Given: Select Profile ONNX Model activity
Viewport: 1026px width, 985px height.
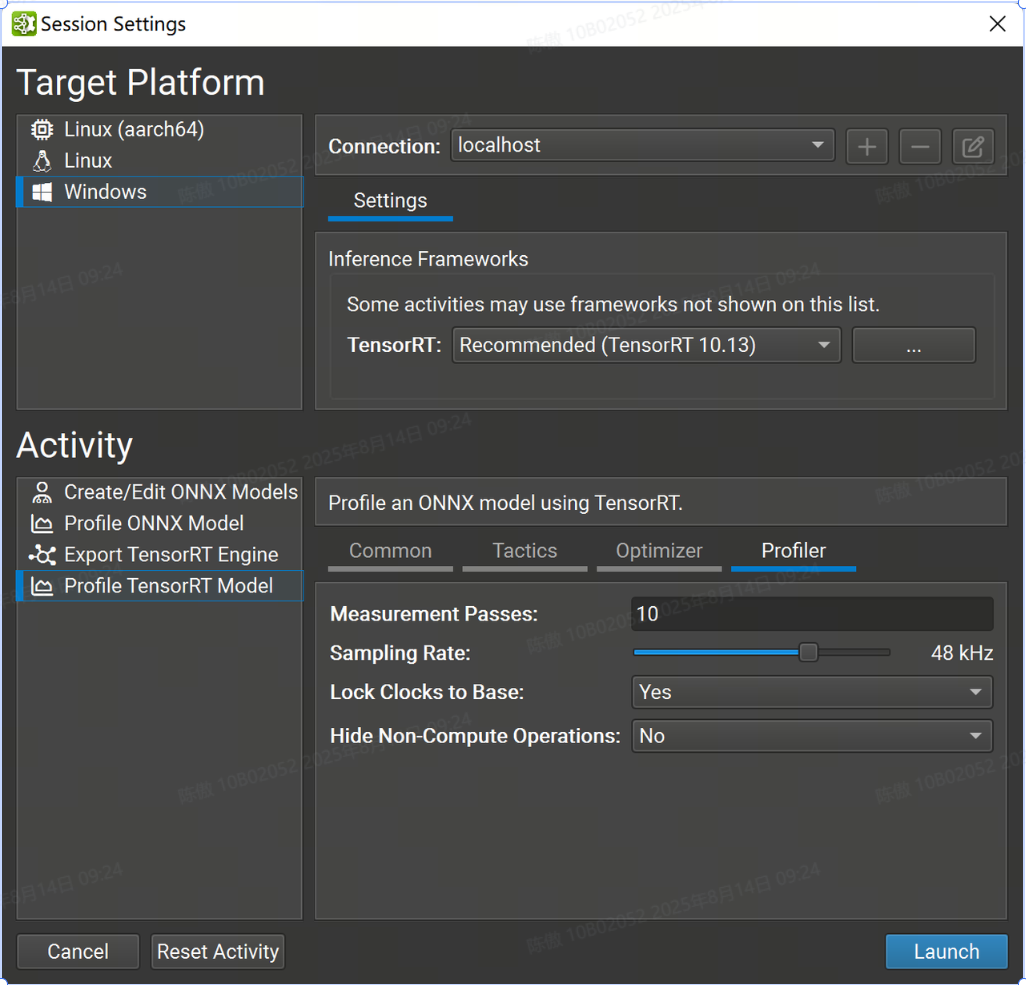Looking at the screenshot, I should point(160,524).
